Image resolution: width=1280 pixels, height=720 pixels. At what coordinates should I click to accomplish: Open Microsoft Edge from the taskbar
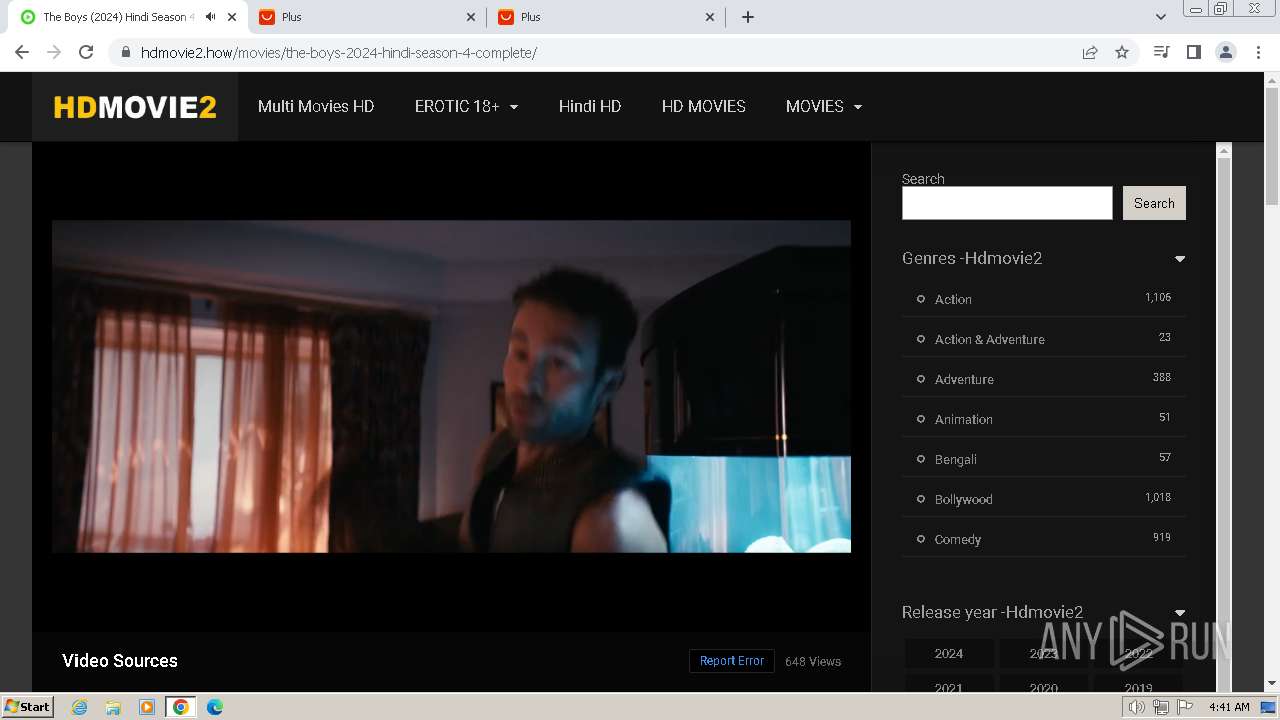point(215,707)
